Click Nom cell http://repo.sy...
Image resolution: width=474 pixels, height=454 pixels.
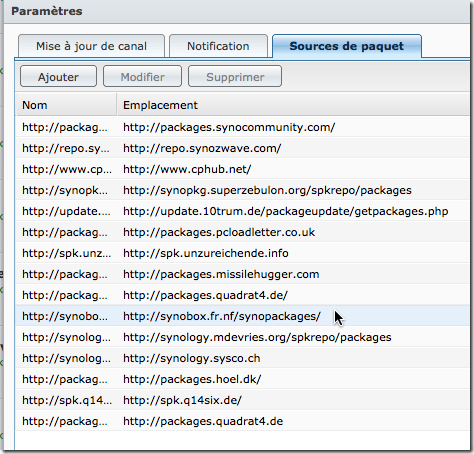pyautogui.click(x=66, y=148)
